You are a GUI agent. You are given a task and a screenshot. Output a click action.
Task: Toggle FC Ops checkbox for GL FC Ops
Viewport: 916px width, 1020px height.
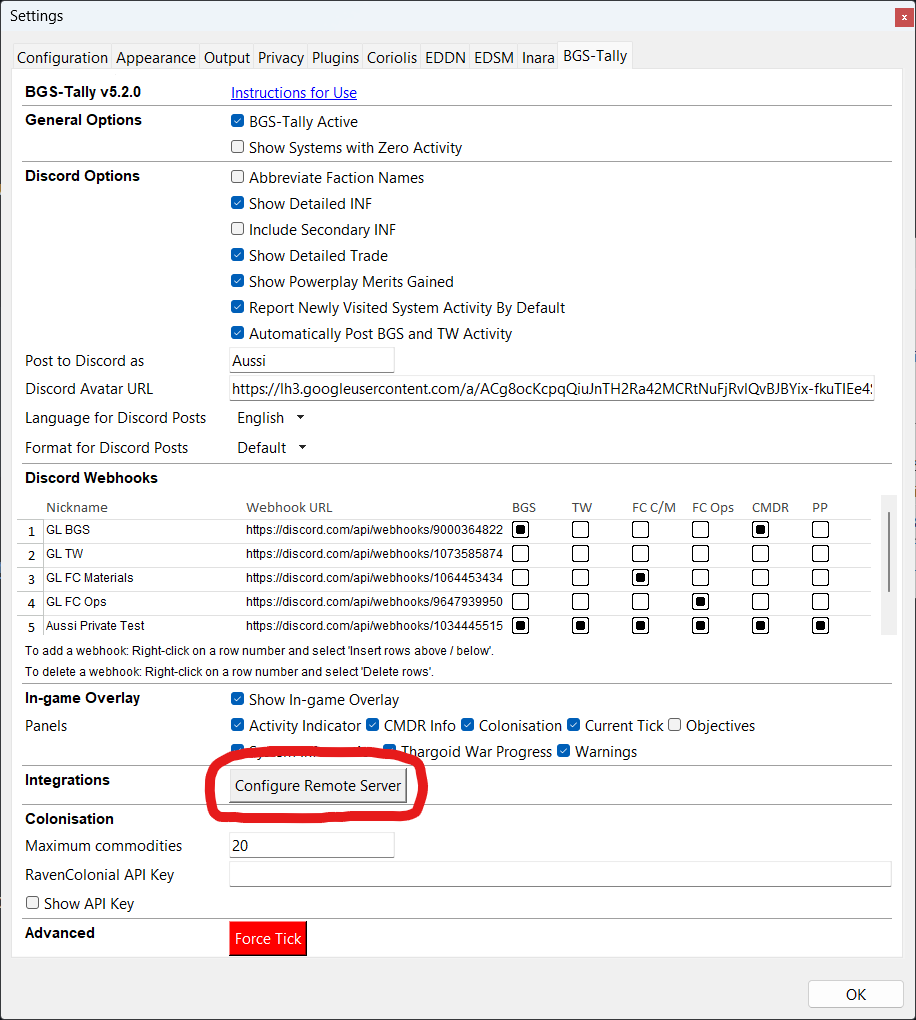[x=700, y=602]
